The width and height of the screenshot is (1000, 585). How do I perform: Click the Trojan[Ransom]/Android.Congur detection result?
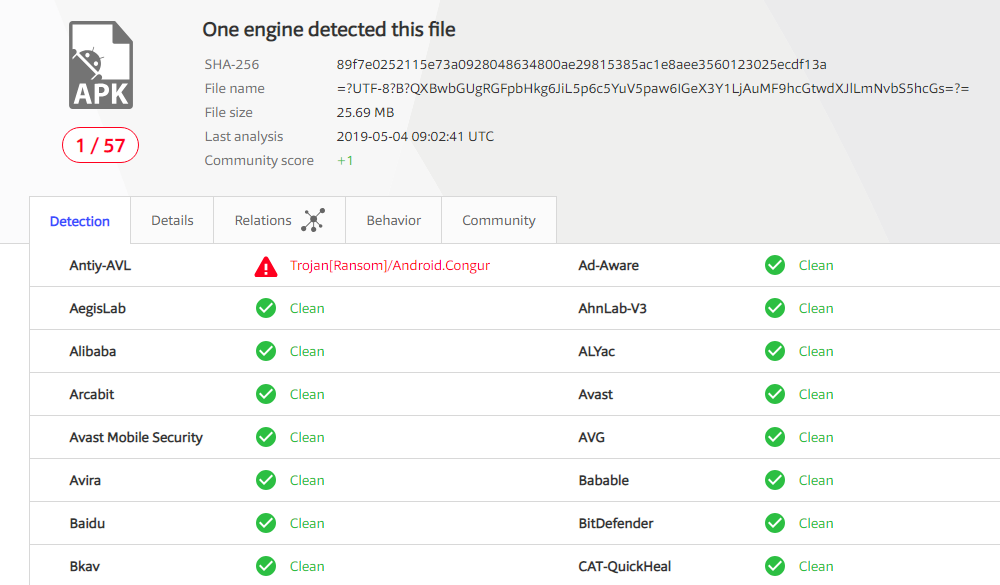click(x=390, y=265)
